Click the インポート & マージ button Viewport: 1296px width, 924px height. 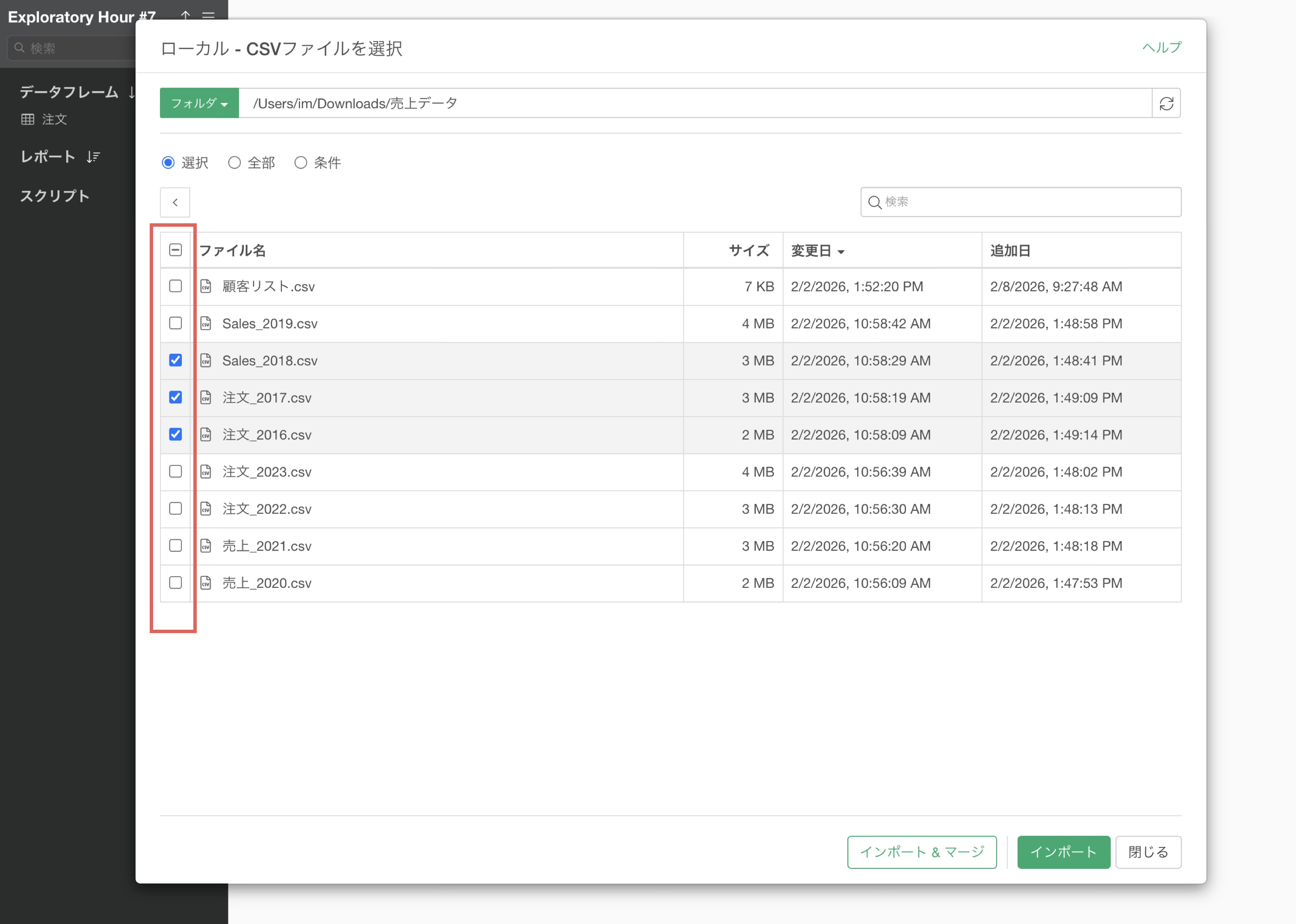click(x=921, y=852)
